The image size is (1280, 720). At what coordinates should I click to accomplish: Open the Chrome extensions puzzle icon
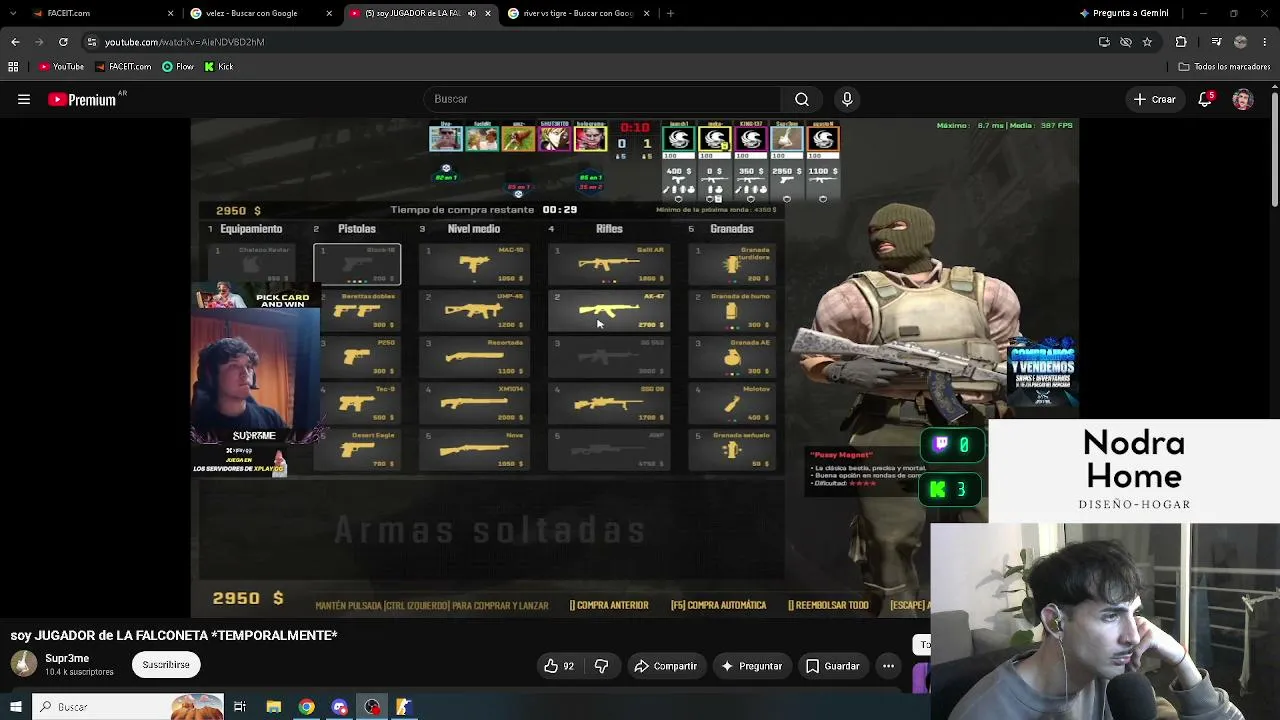click(1181, 42)
